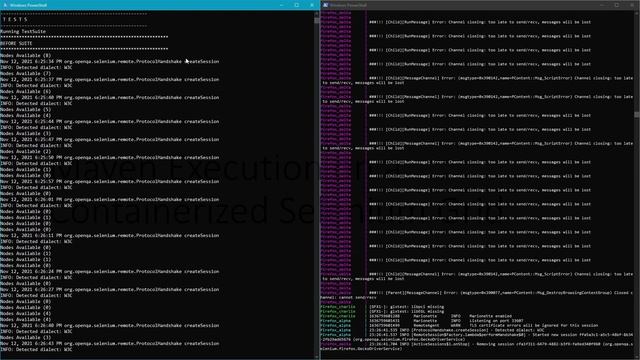The width and height of the screenshot is (640, 360).
Task: Click the 6:25:44 PM createSession log line
Action: [x=109, y=122]
